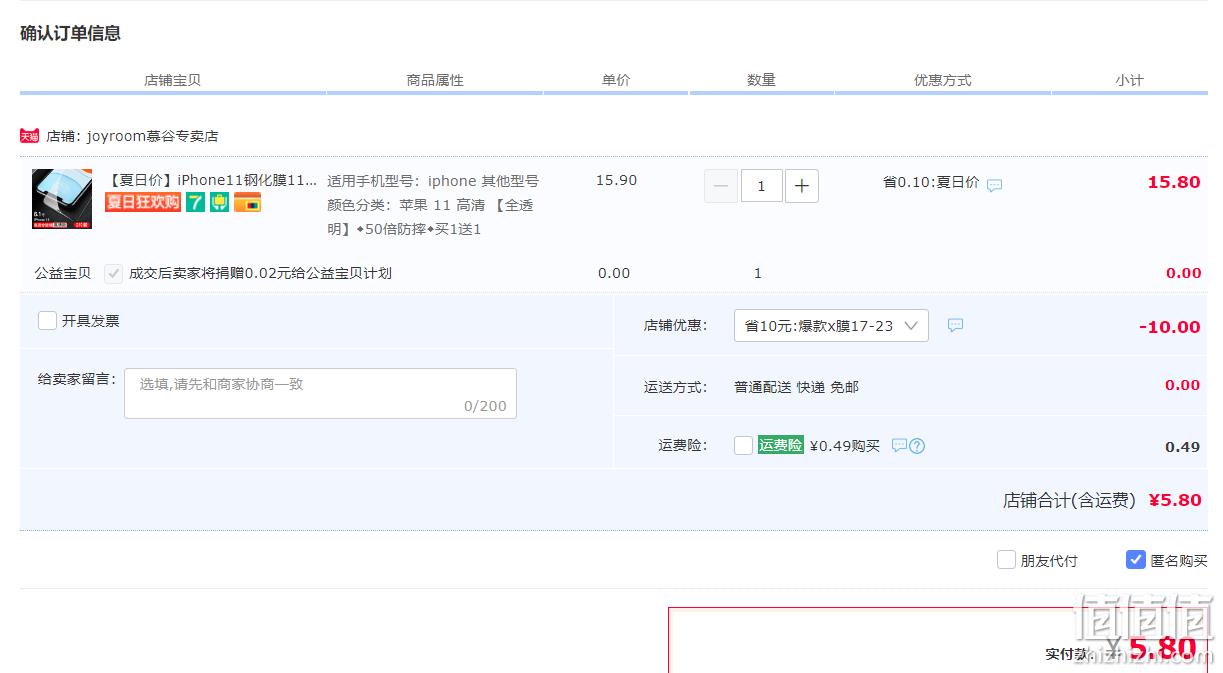Click the 店铺宝贝 column header
The image size is (1223, 673).
(172, 80)
